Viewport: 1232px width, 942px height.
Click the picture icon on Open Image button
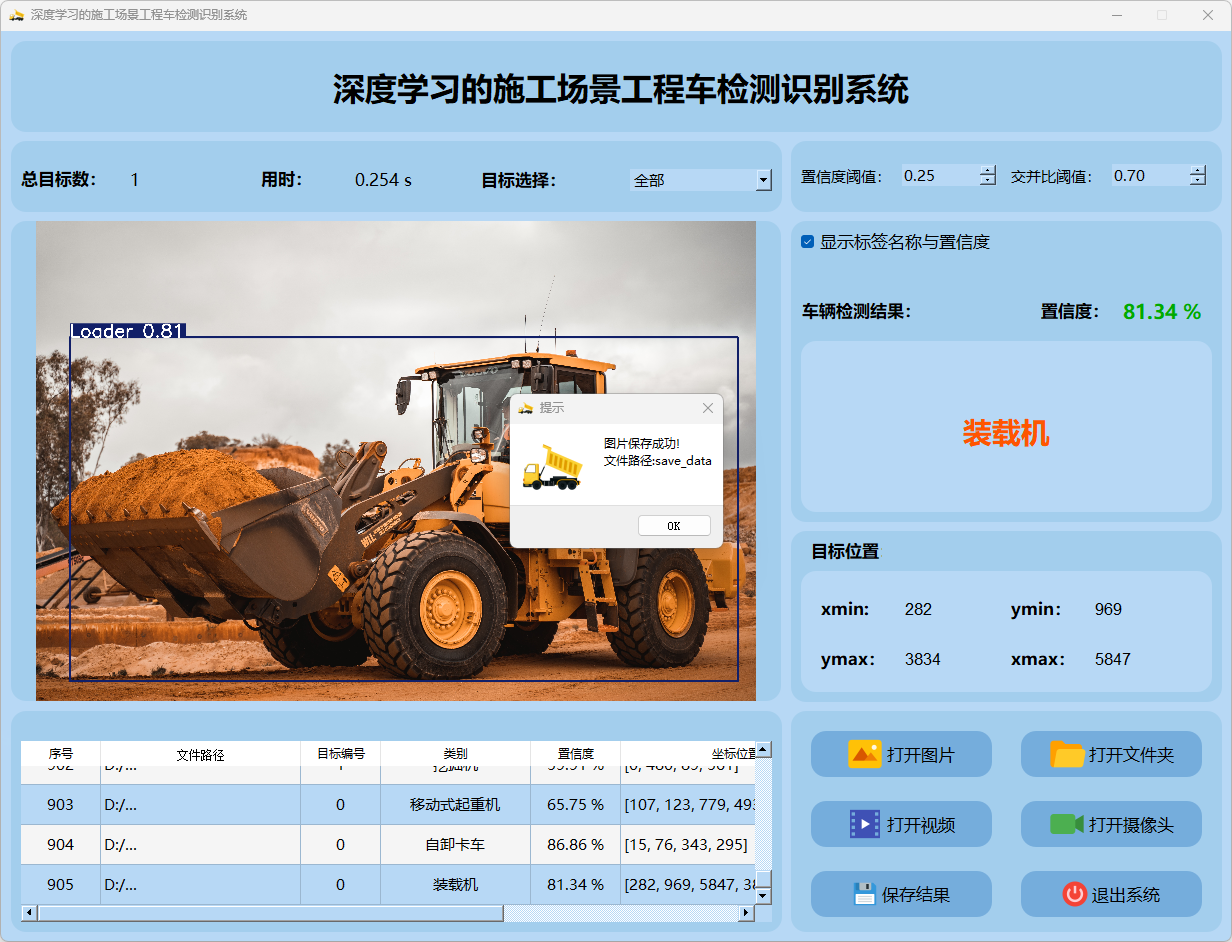coord(864,754)
